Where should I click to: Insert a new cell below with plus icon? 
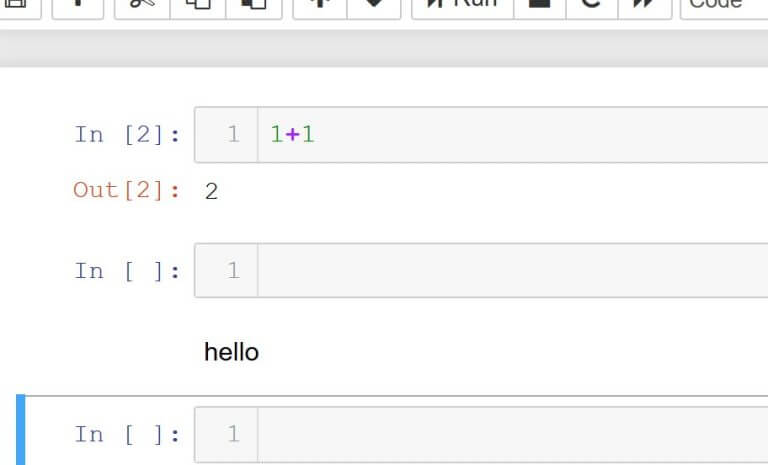point(79,5)
